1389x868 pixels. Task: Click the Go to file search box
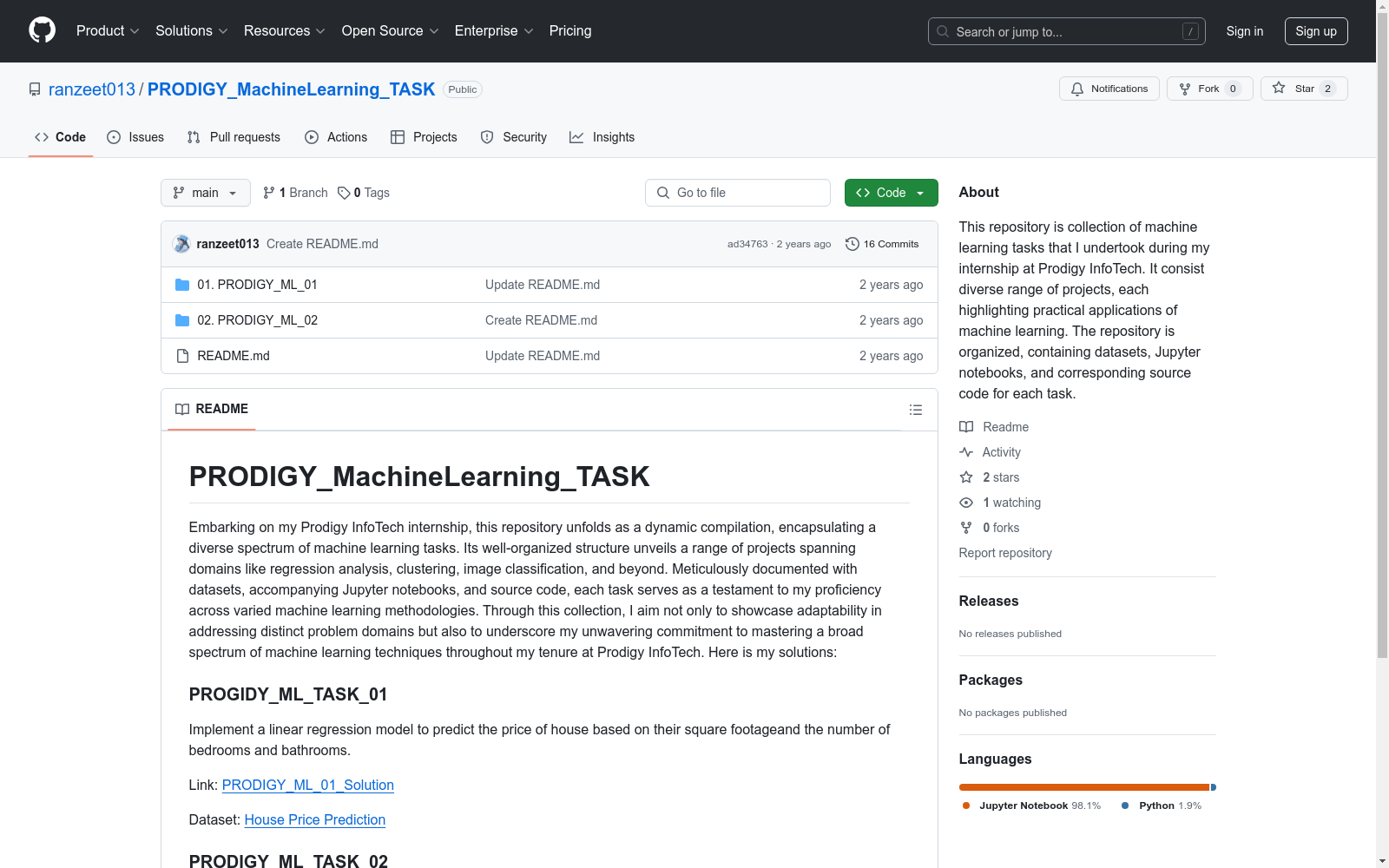738,193
